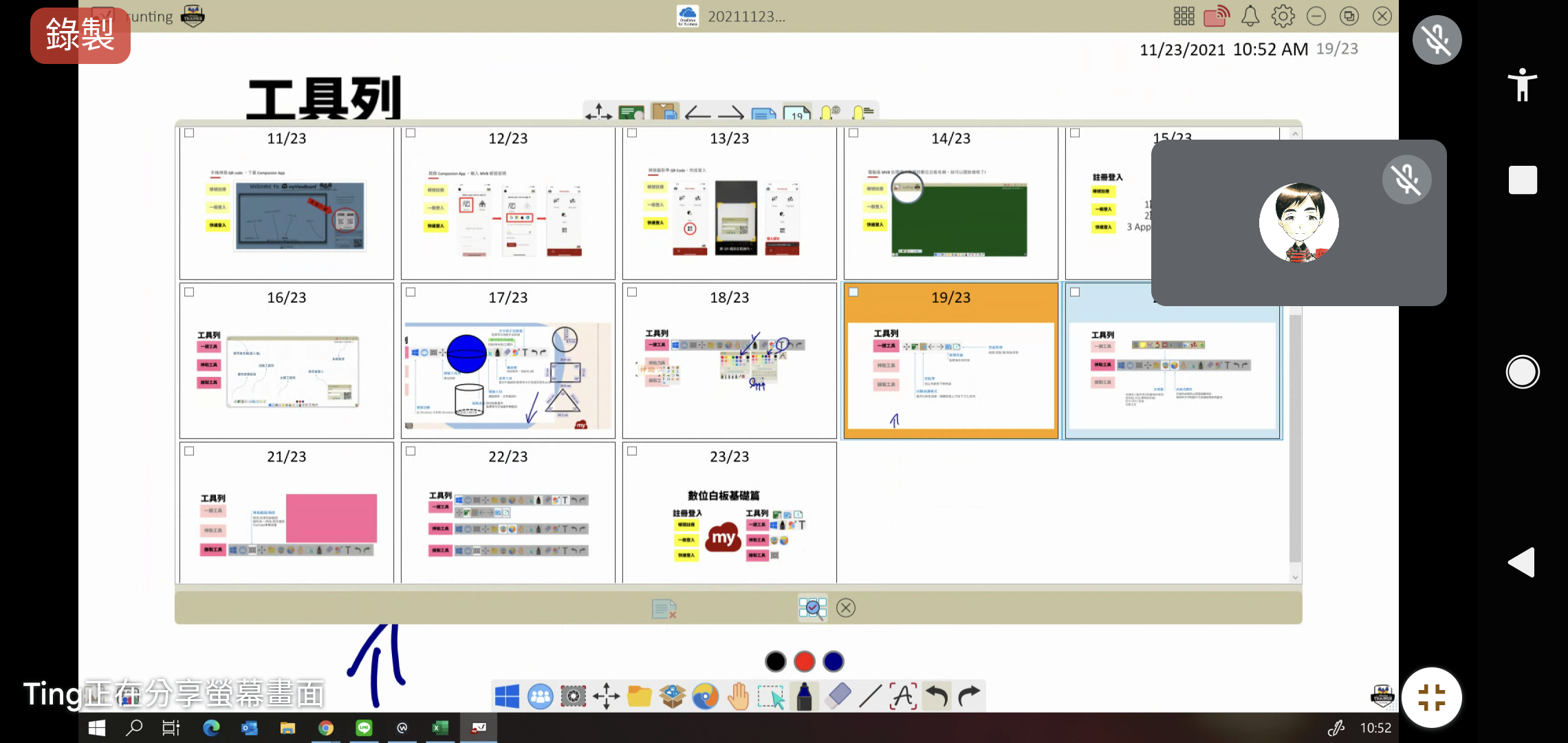Close the page manager with X

pyautogui.click(x=846, y=607)
